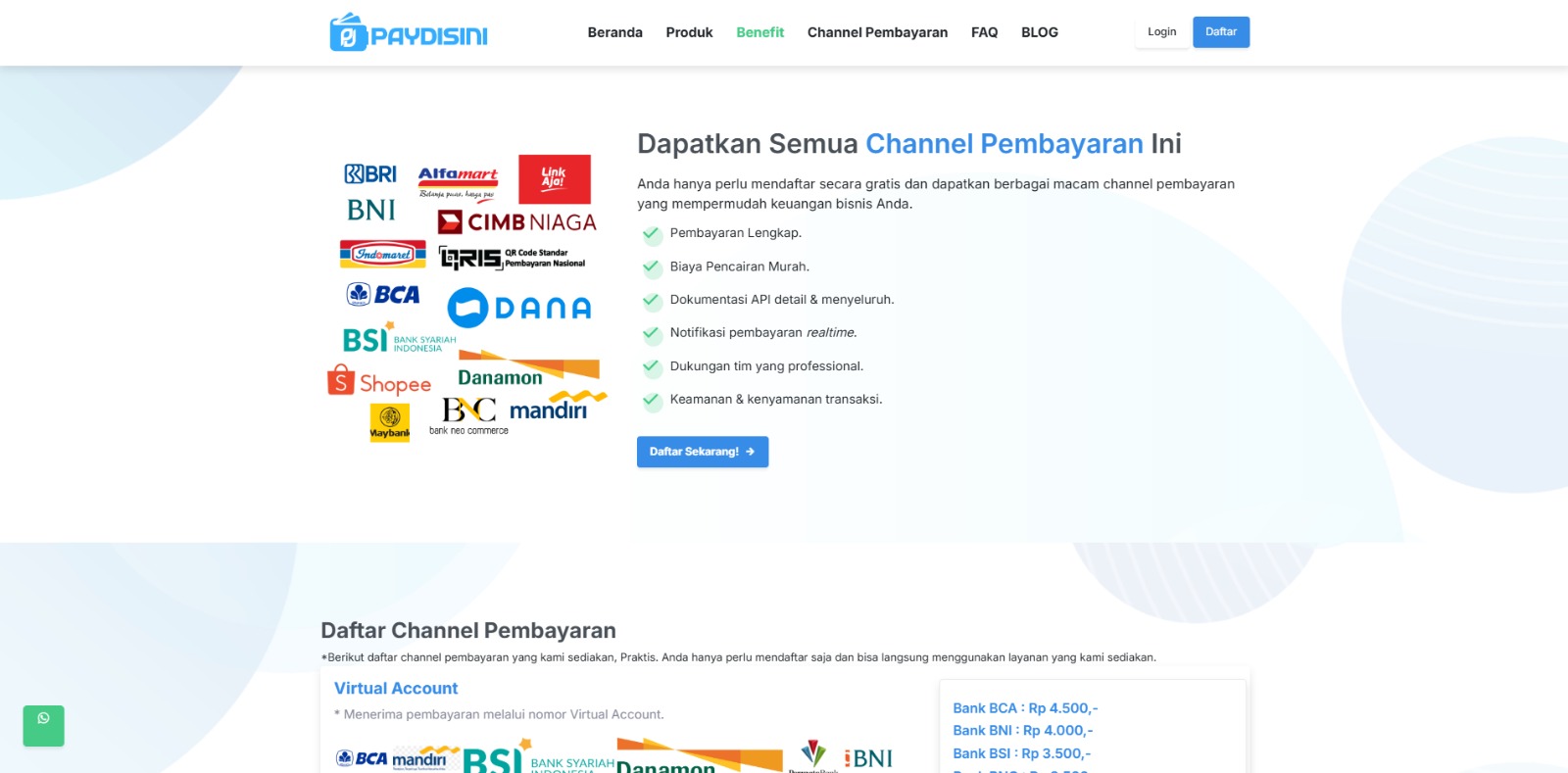Click the Shopee logo
This screenshot has width=1568, height=773.
click(379, 381)
